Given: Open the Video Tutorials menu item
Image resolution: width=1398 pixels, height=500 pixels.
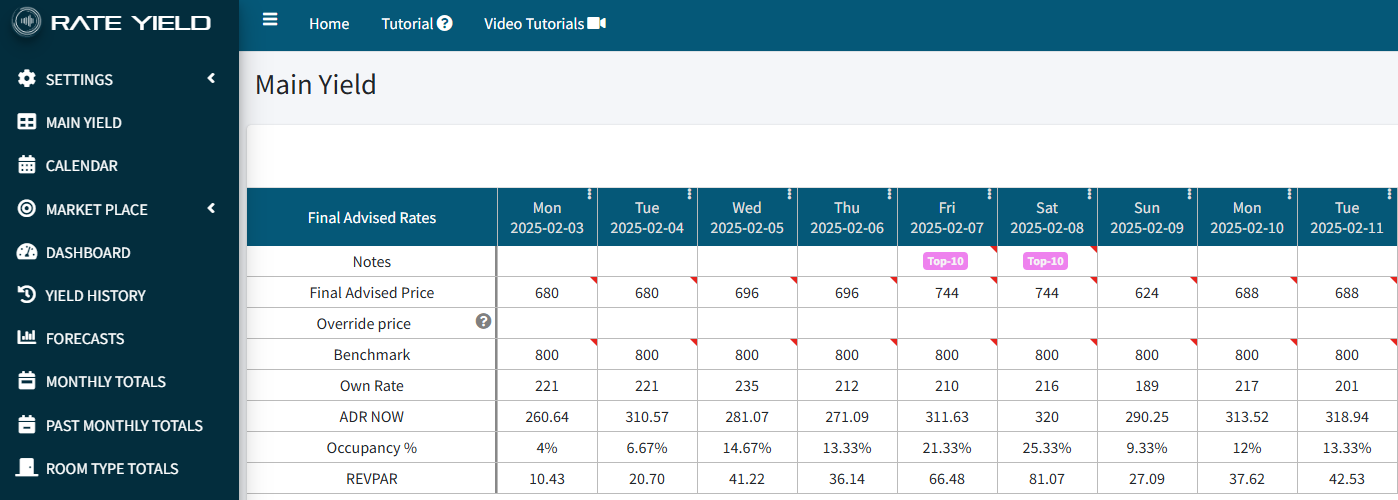Looking at the screenshot, I should click(545, 24).
